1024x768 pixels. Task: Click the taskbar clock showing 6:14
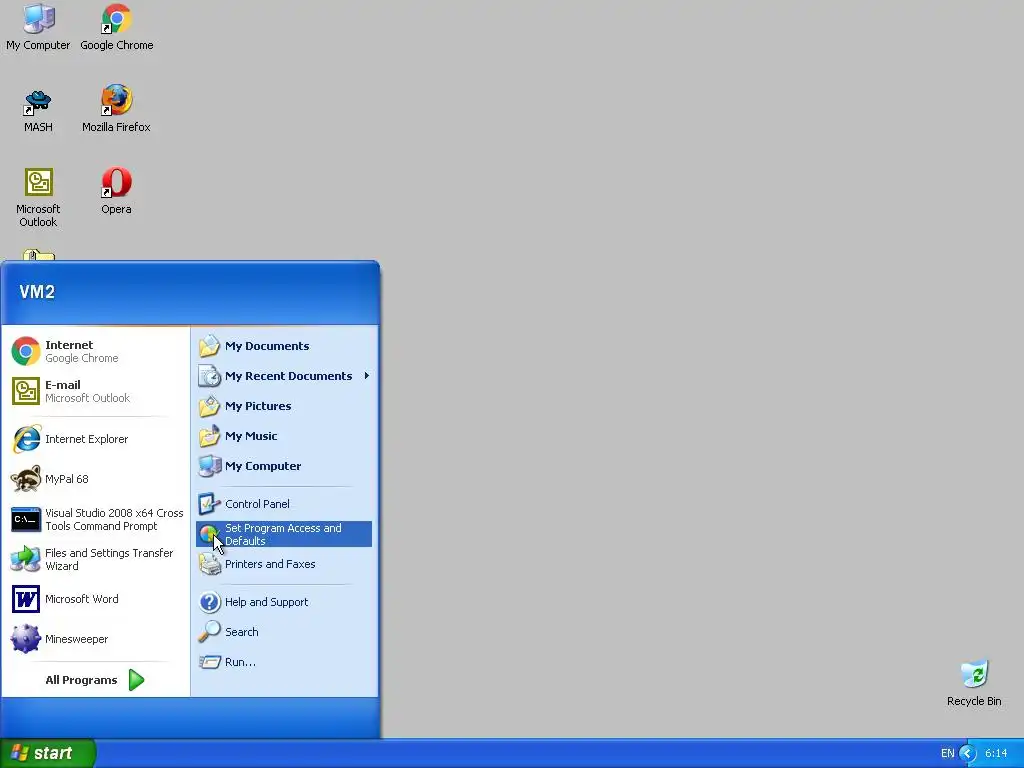coord(996,754)
